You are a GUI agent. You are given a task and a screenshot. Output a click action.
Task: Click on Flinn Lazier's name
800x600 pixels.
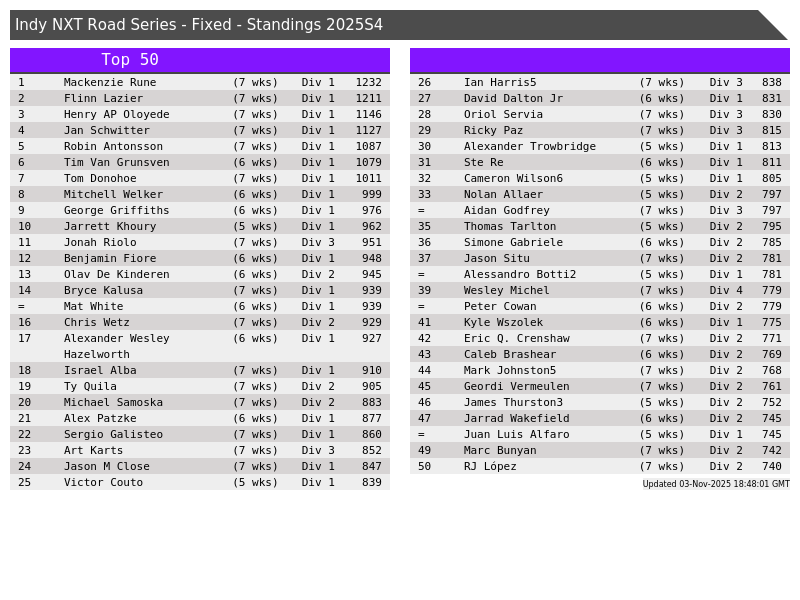(x=103, y=99)
